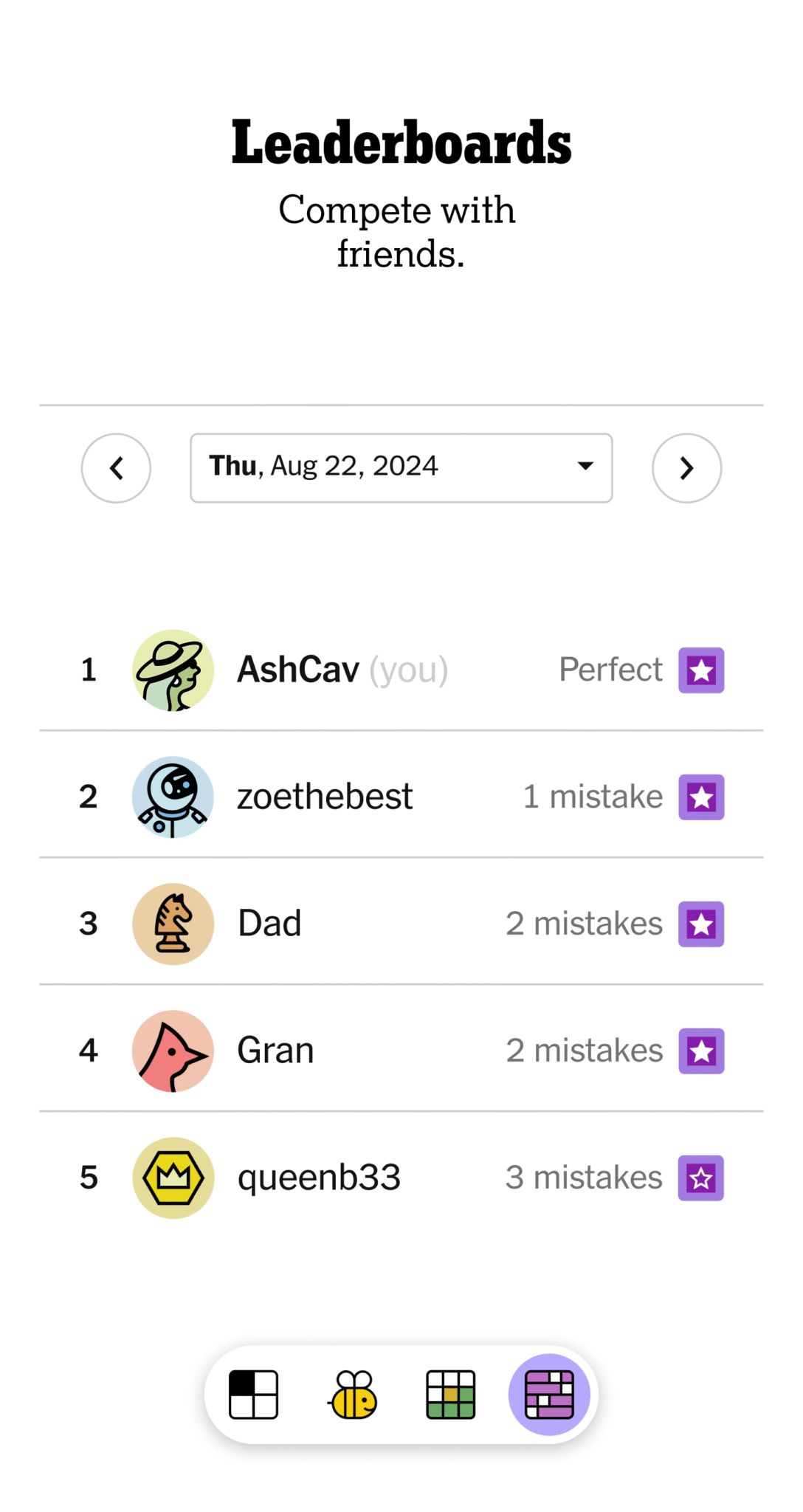
Task: Click queenb33's outlined star icon
Action: tap(701, 1178)
